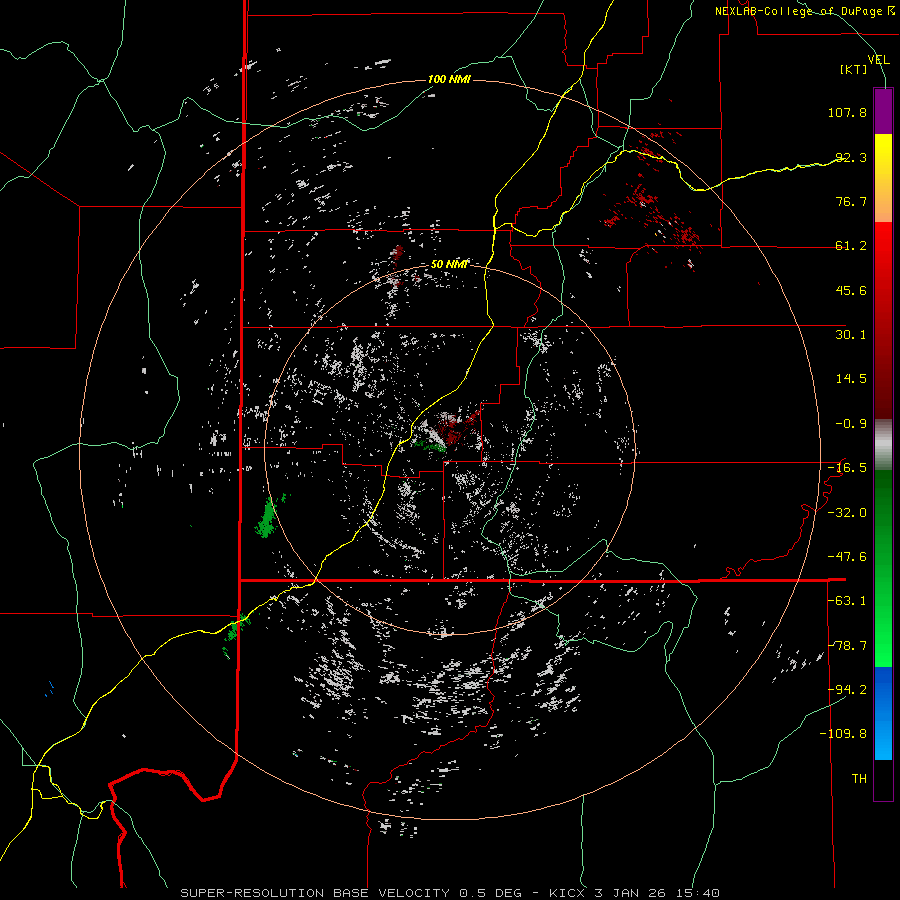Click the green echo on the yellow highway southwest

click(237, 627)
